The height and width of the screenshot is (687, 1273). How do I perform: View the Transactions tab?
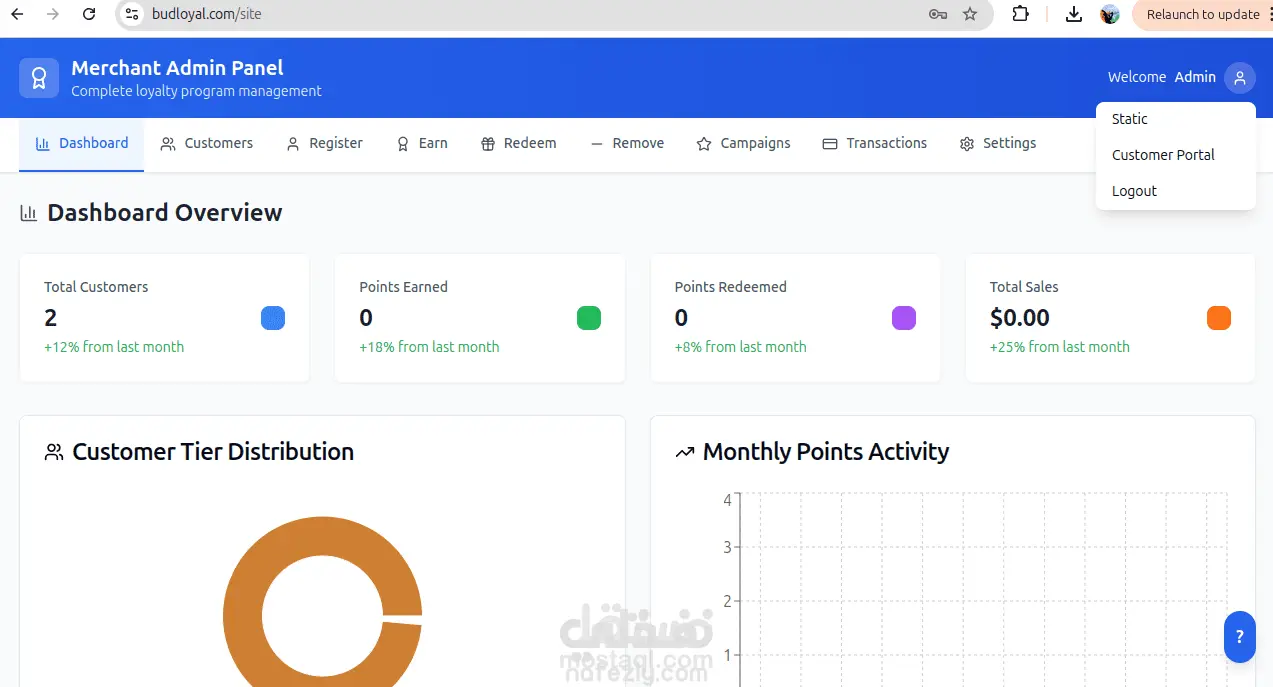pyautogui.click(x=874, y=143)
